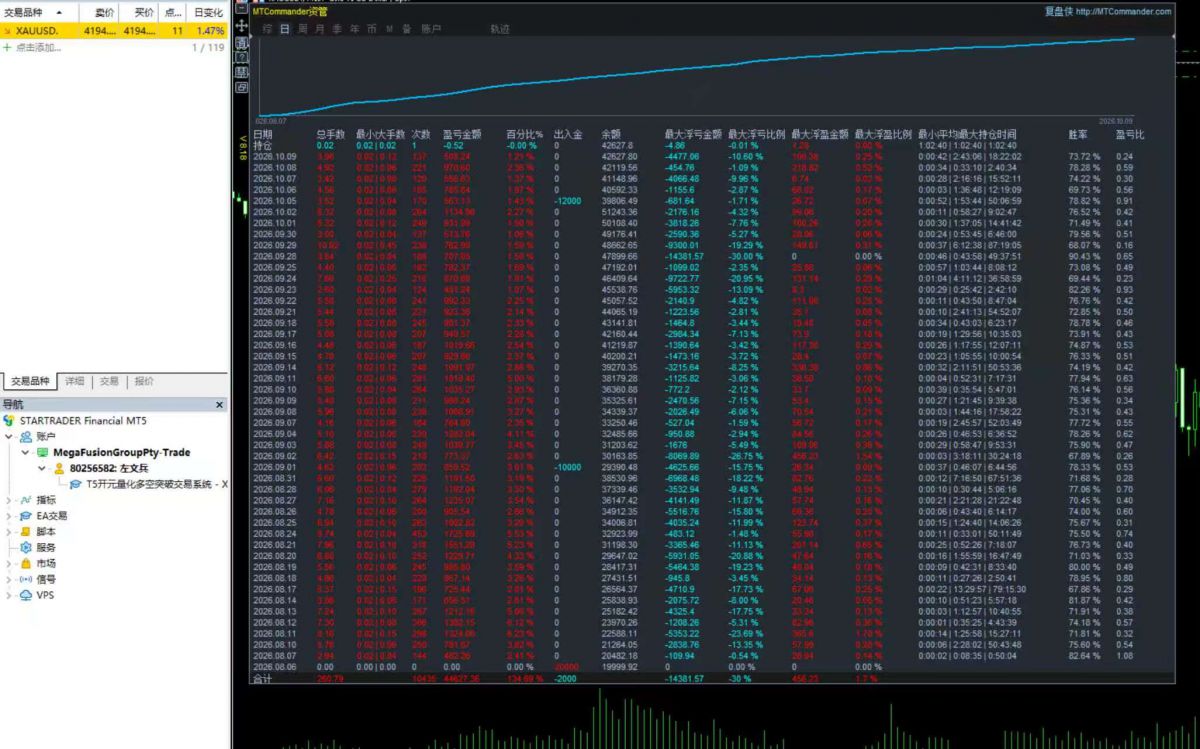This screenshot has width=1200, height=749.
Task: Expand the 指标 tree node
Action: pyautogui.click(x=10, y=500)
